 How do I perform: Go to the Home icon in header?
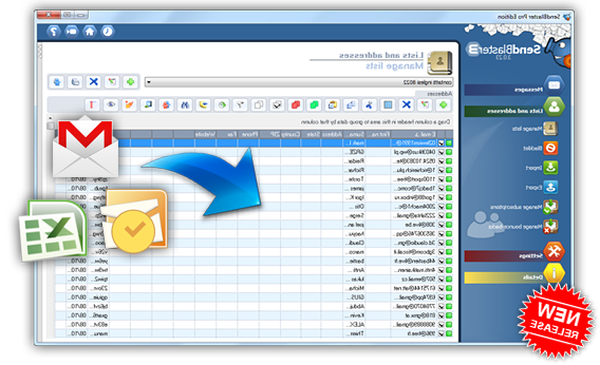pyautogui.click(x=90, y=31)
